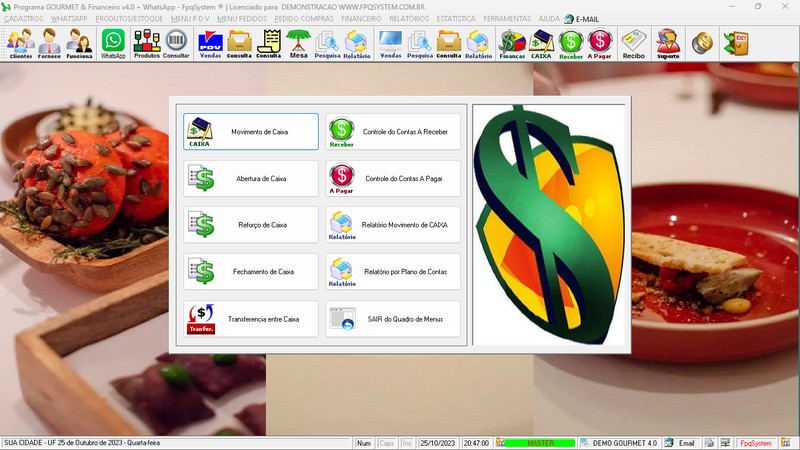This screenshot has height=450, width=800.
Task: Click the Consulta receipt-scroll icon
Action: coord(269,43)
